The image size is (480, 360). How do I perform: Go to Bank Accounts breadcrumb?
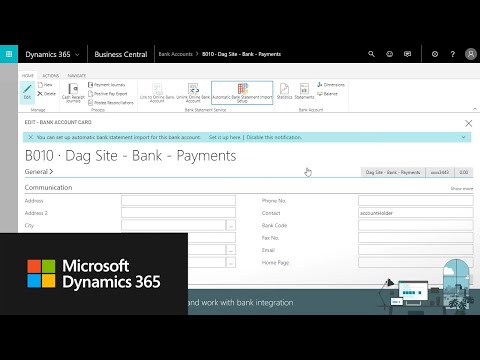[x=176, y=54]
